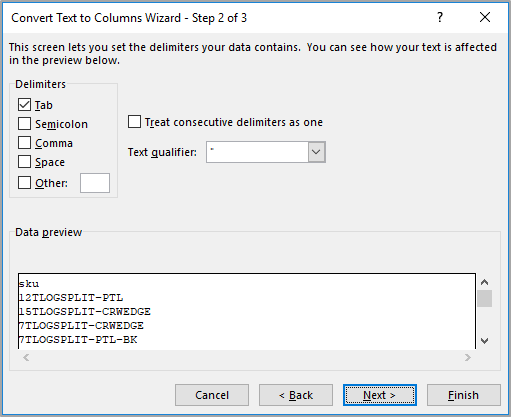The image size is (511, 417).
Task: Enable the Semicolon delimiter checkbox
Action: 24,124
